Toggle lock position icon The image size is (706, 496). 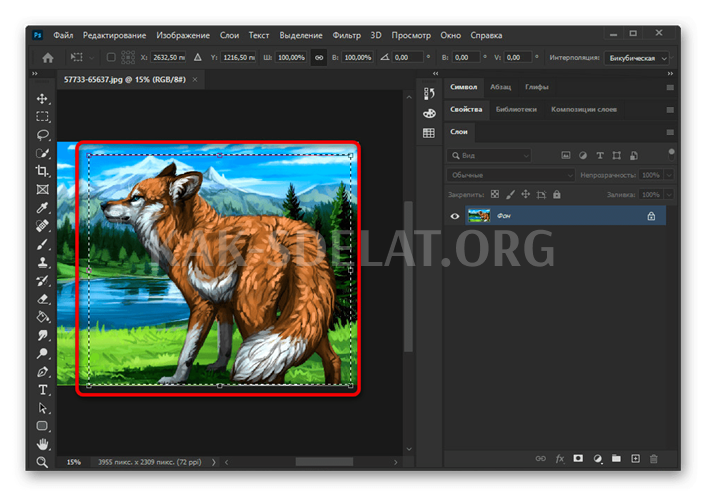[525, 194]
